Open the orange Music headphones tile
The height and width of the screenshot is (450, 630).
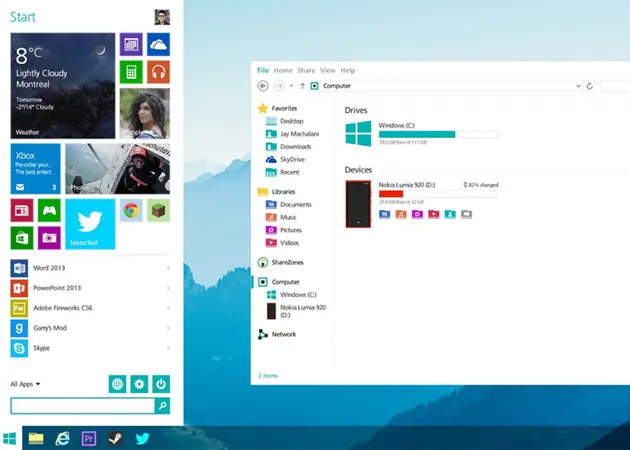click(158, 72)
